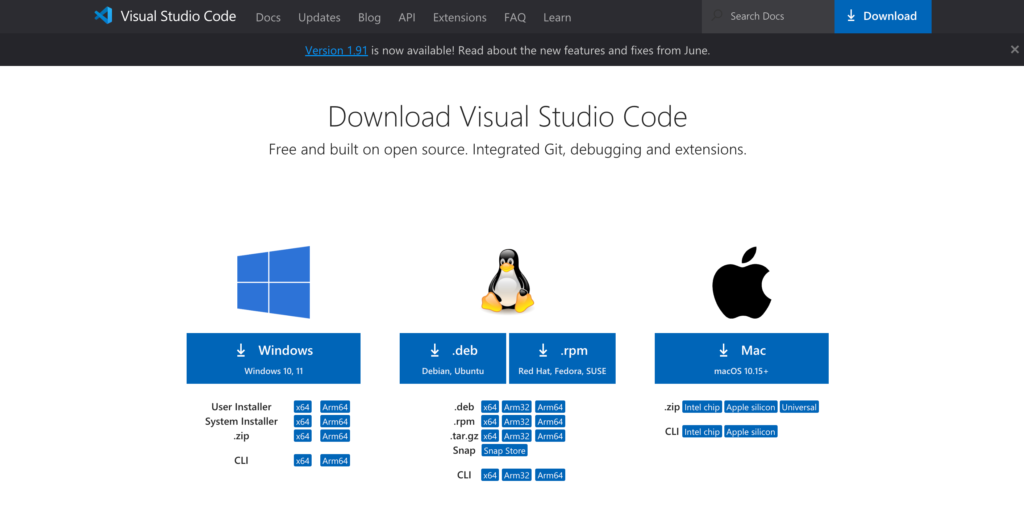Click the 'User Installer' label
This screenshot has height=511, width=1024.
241,407
